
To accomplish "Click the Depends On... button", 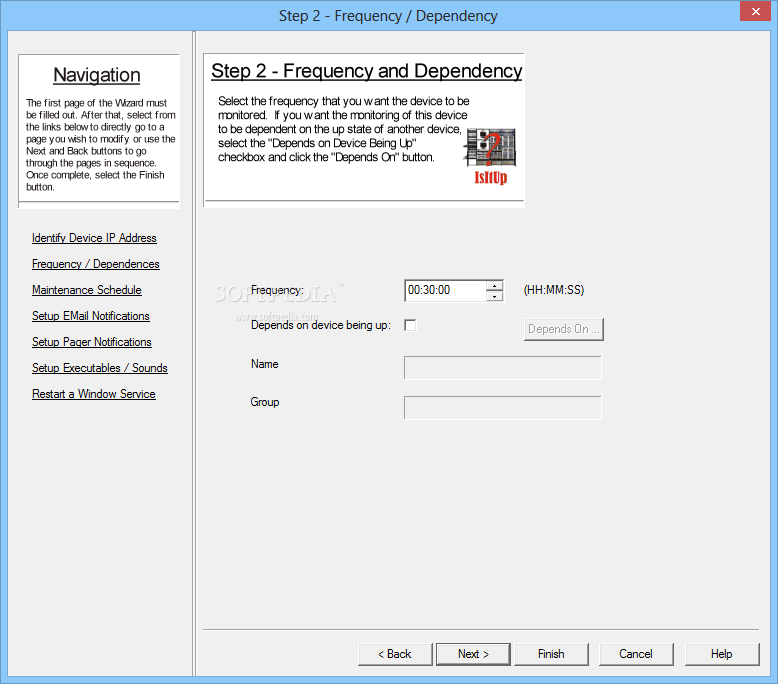I will point(564,329).
